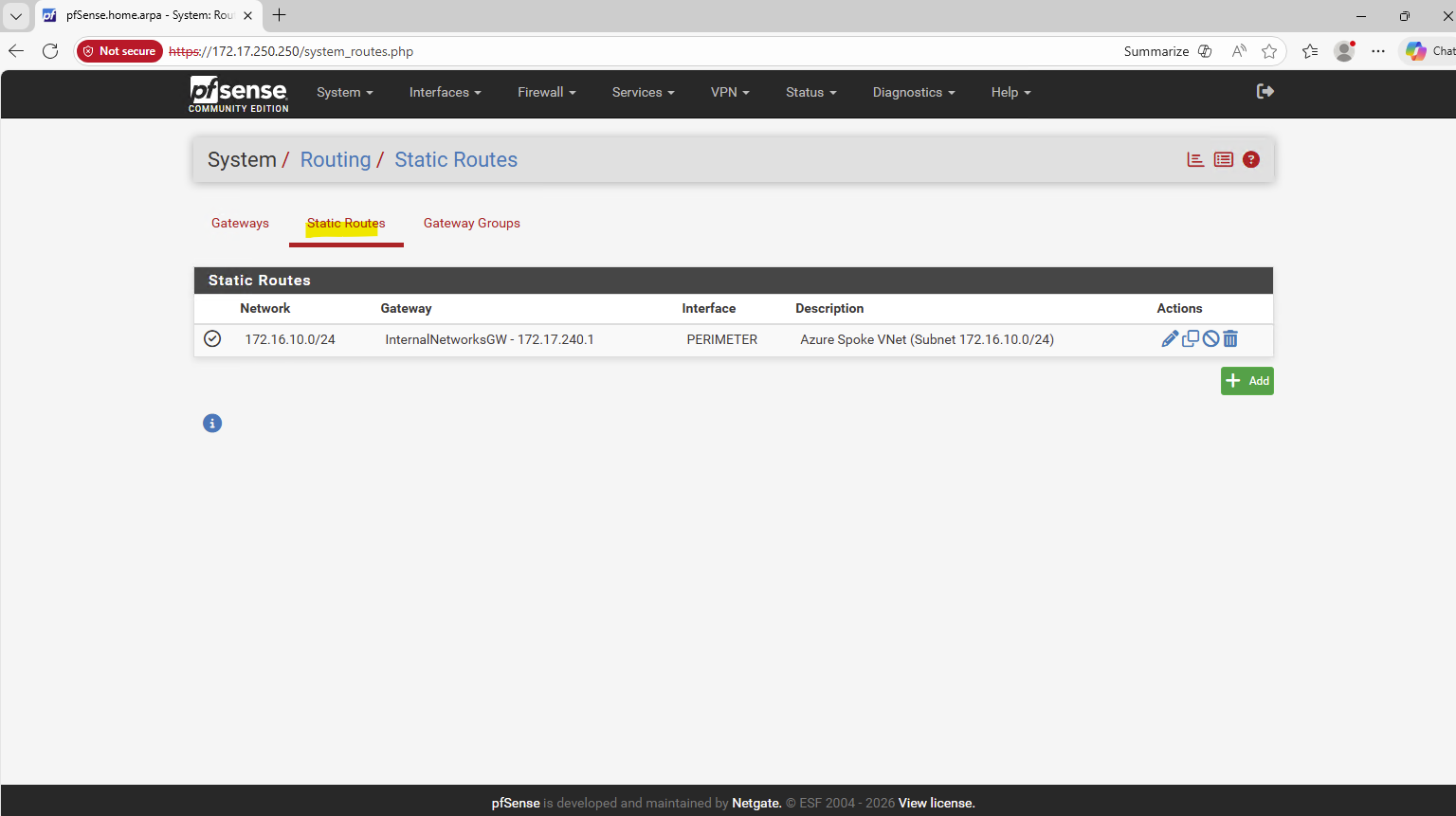This screenshot has width=1456, height=816.
Task: Click the pfSense Community Edition logo
Action: (239, 94)
